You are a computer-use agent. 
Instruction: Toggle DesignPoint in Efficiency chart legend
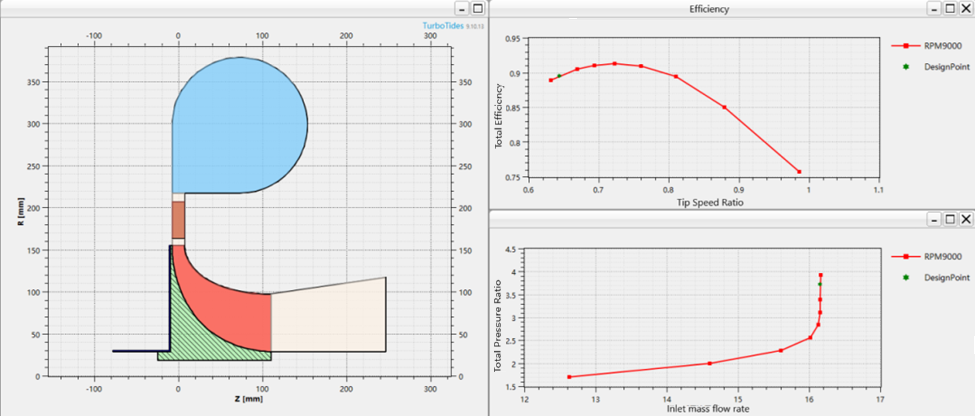click(937, 64)
